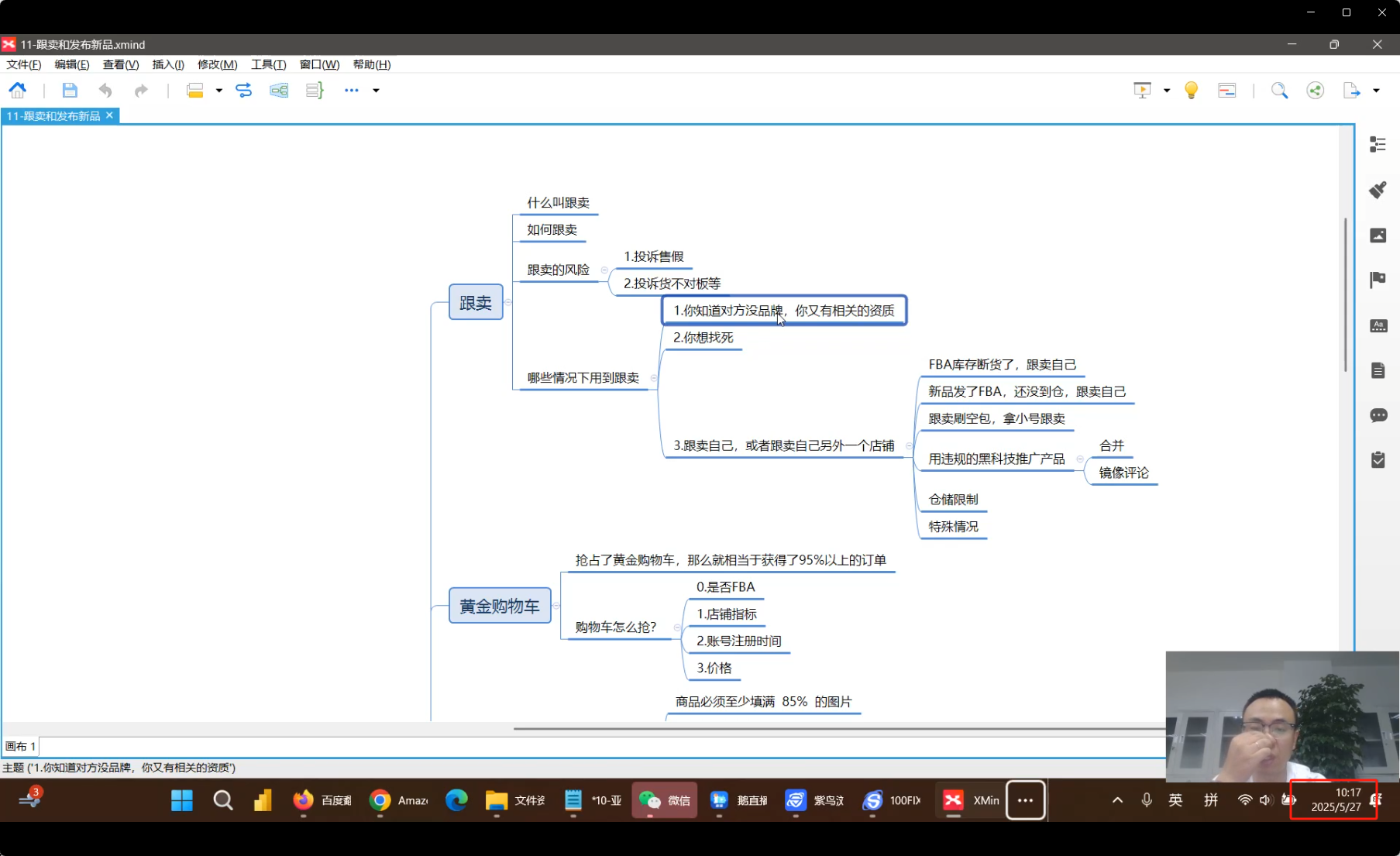The width and height of the screenshot is (1400, 856).
Task: Open the 插入(I) menu
Action: (168, 64)
